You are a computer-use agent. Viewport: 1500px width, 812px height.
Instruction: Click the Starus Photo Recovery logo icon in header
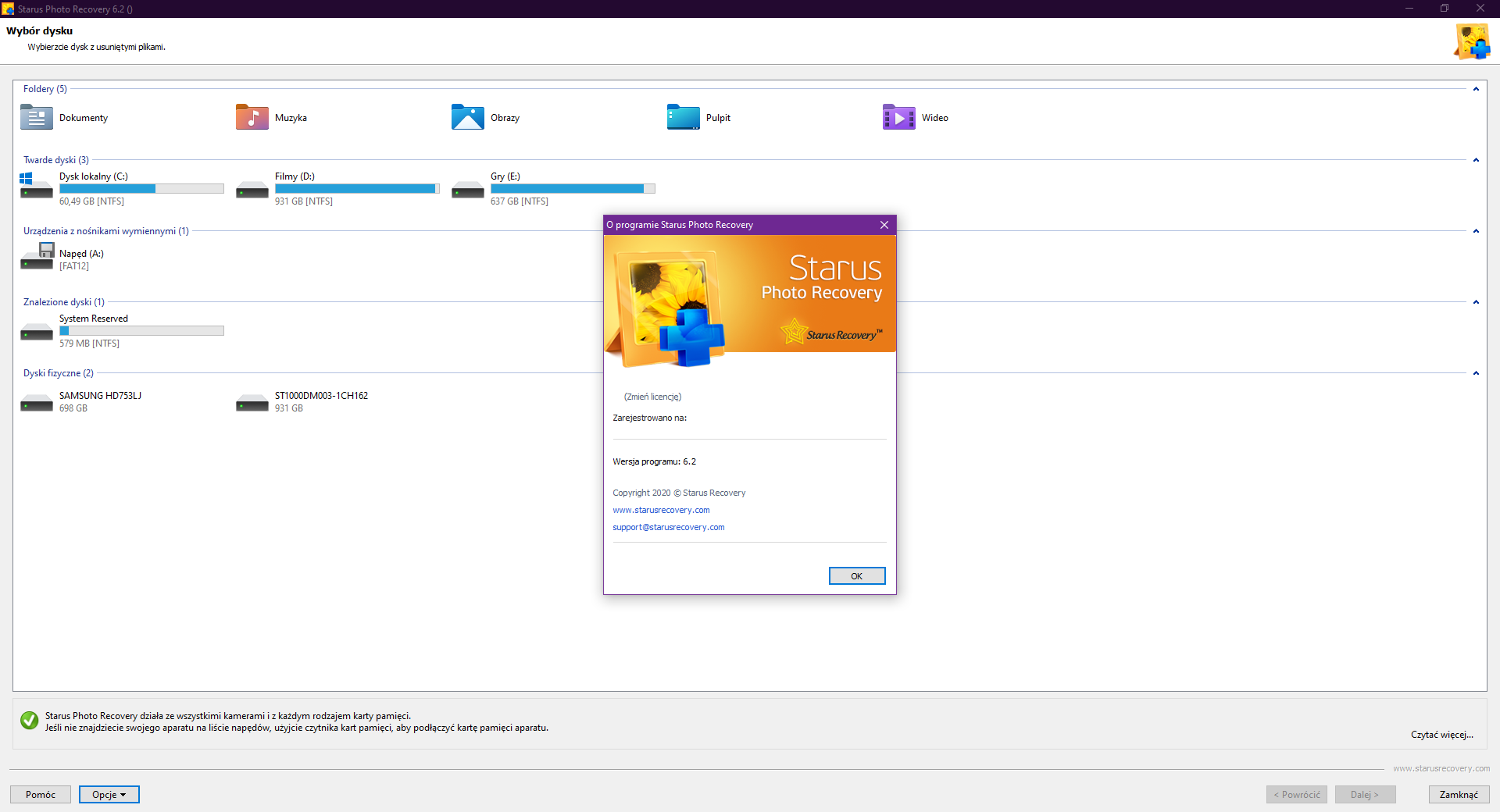point(1472,41)
